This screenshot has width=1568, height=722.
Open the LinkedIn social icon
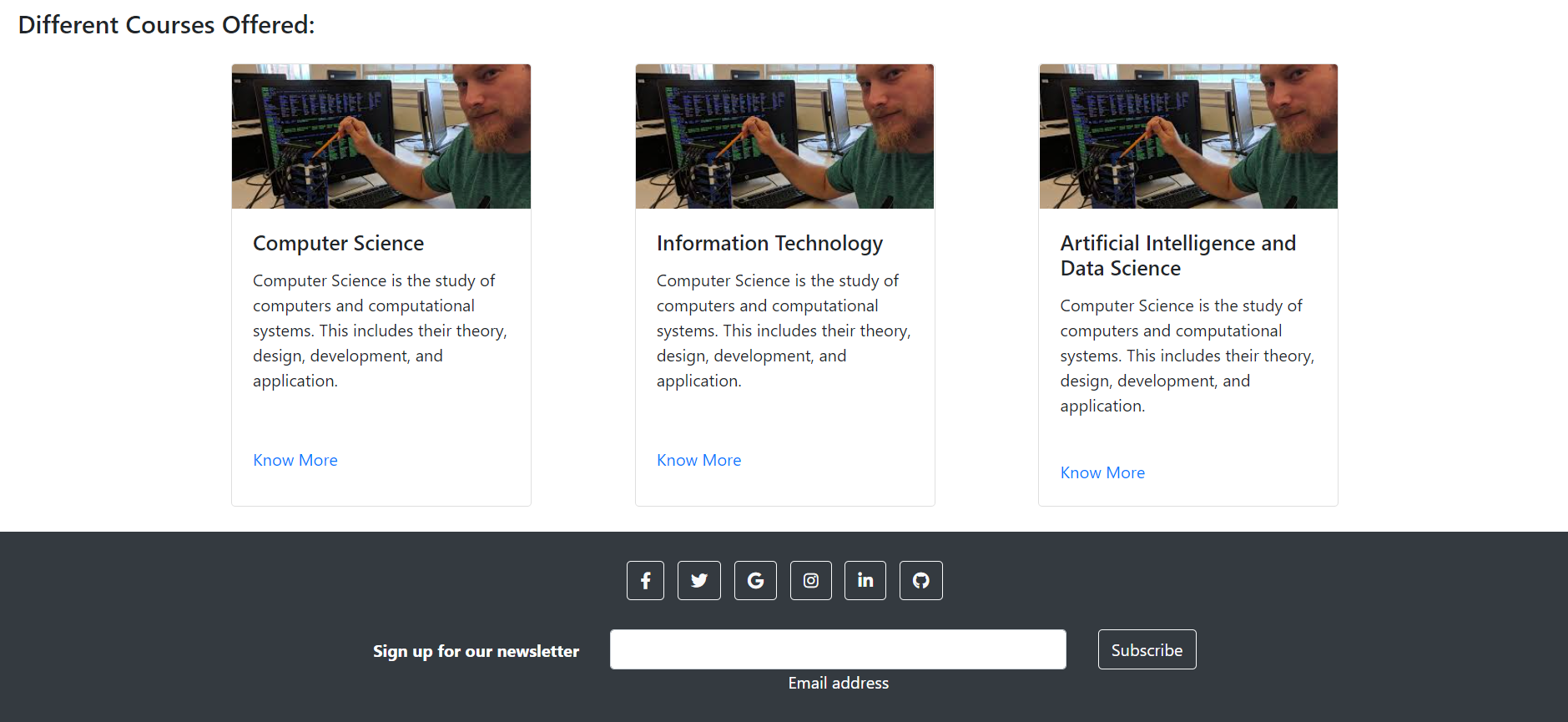865,580
